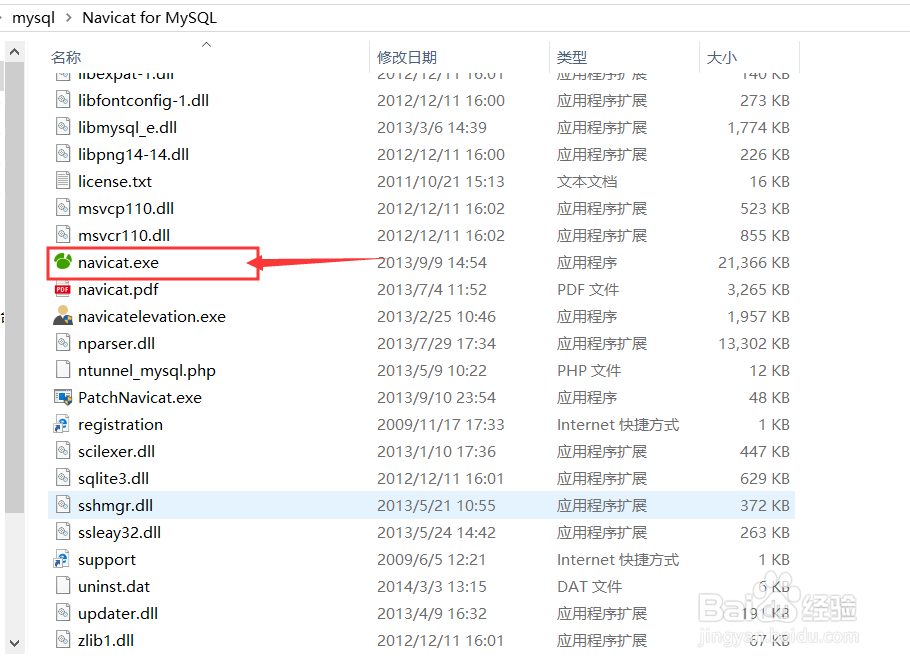The height and width of the screenshot is (668, 910).
Task: Select the zlib1.dll file name
Action: [x=106, y=641]
